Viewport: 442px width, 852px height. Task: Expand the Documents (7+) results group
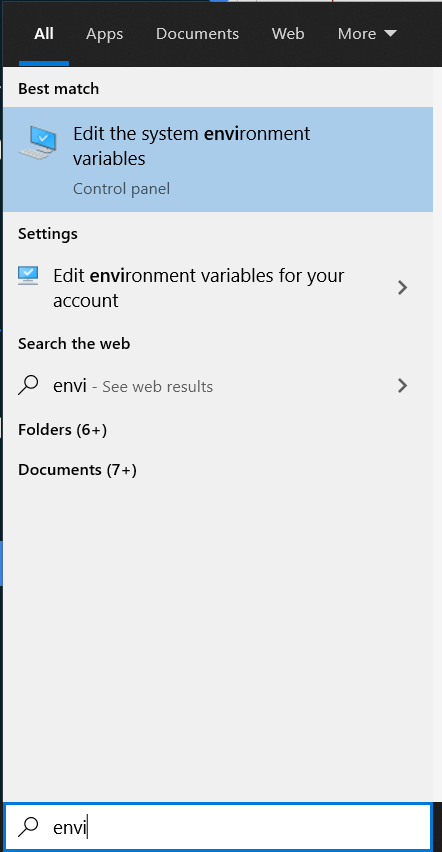pos(77,469)
